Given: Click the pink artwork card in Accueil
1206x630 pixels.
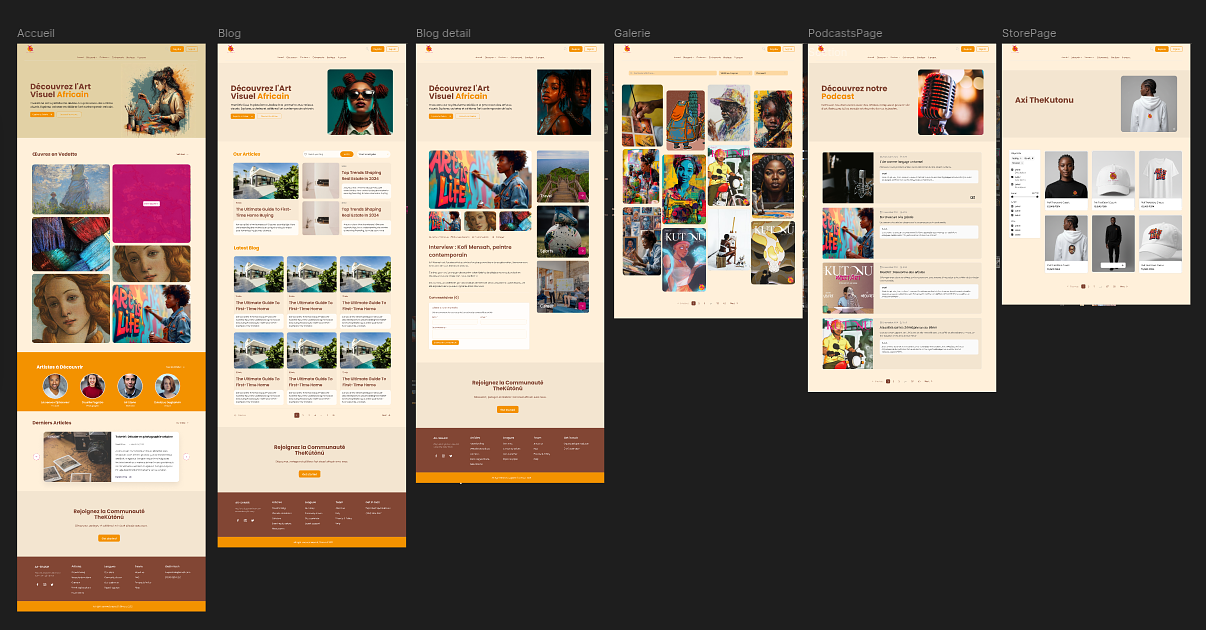Looking at the screenshot, I should point(151,203).
